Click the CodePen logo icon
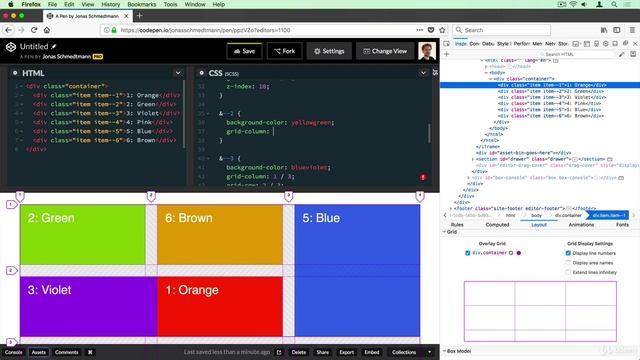 11,47
